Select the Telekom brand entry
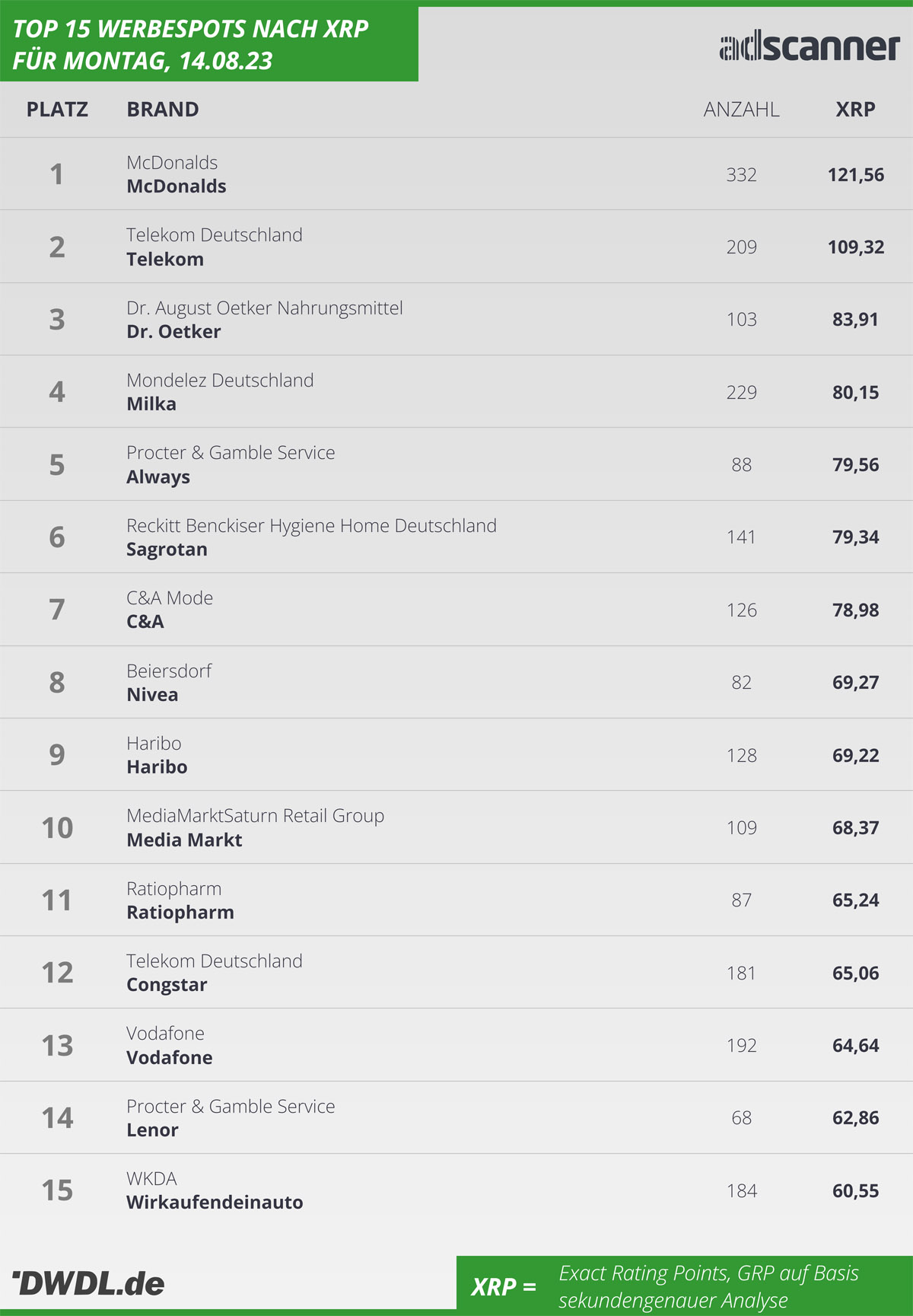The height and width of the screenshot is (1316, 913). tap(165, 260)
